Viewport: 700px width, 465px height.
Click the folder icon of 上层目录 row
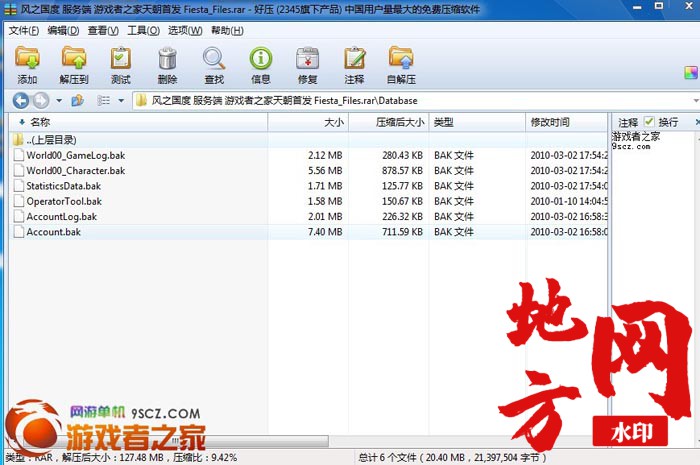tap(18, 140)
